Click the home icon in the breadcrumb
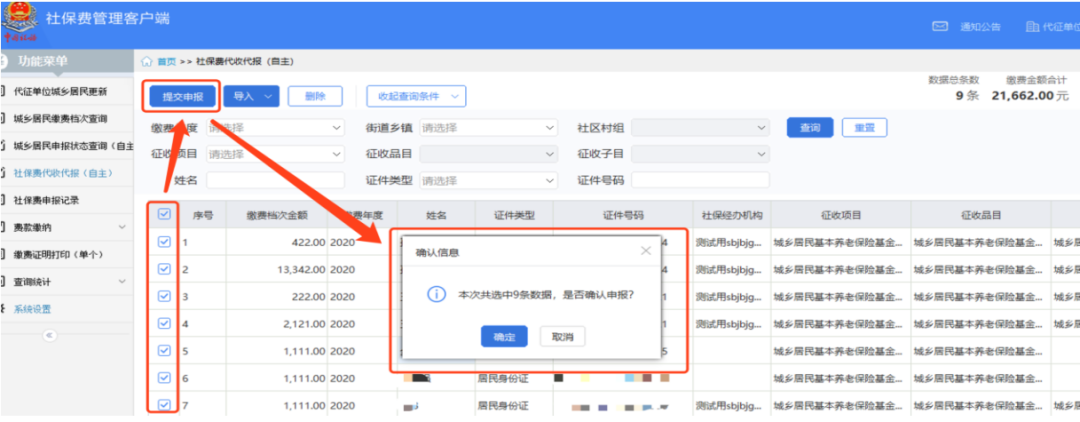The image size is (1080, 422). 146,62
